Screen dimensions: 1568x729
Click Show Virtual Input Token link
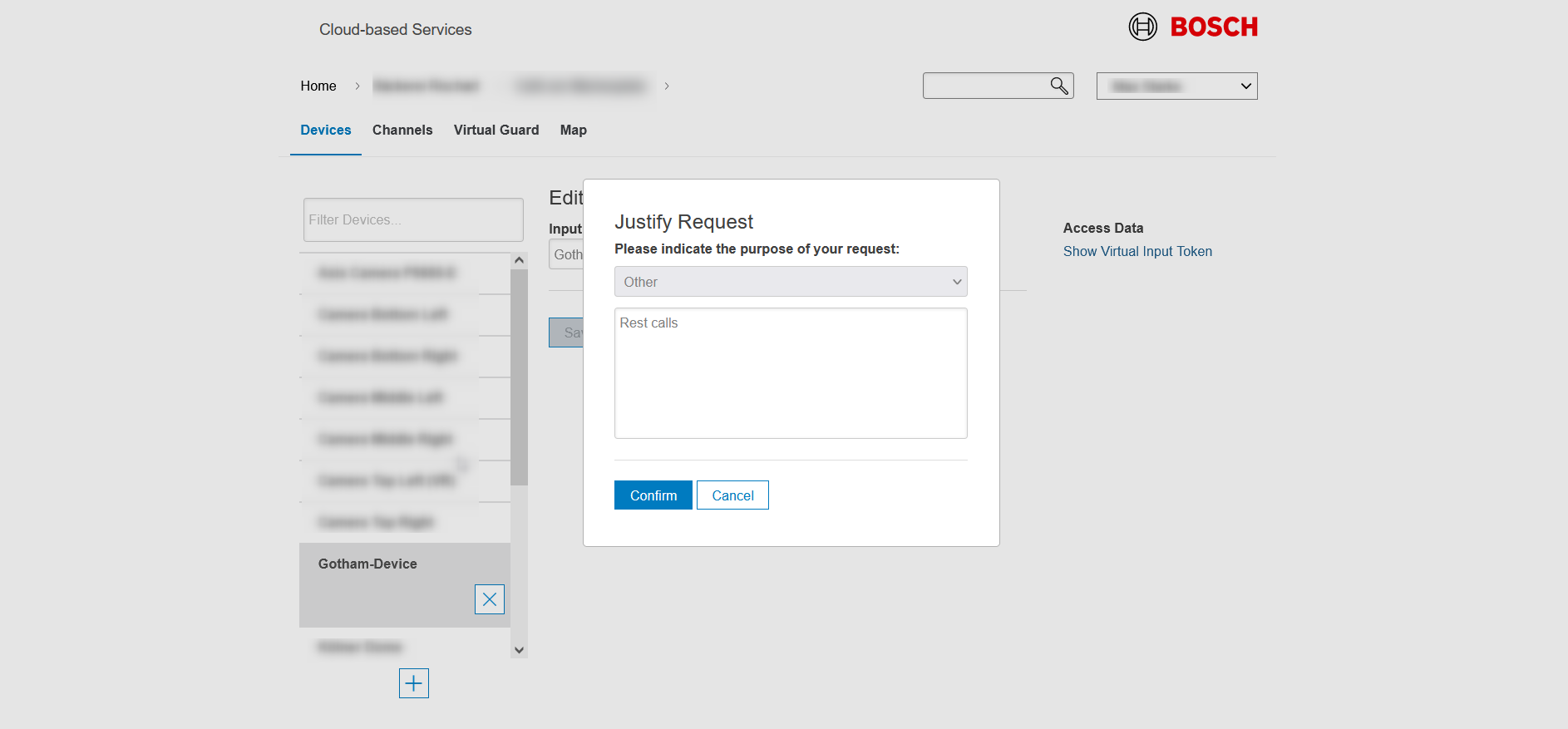[1137, 252]
